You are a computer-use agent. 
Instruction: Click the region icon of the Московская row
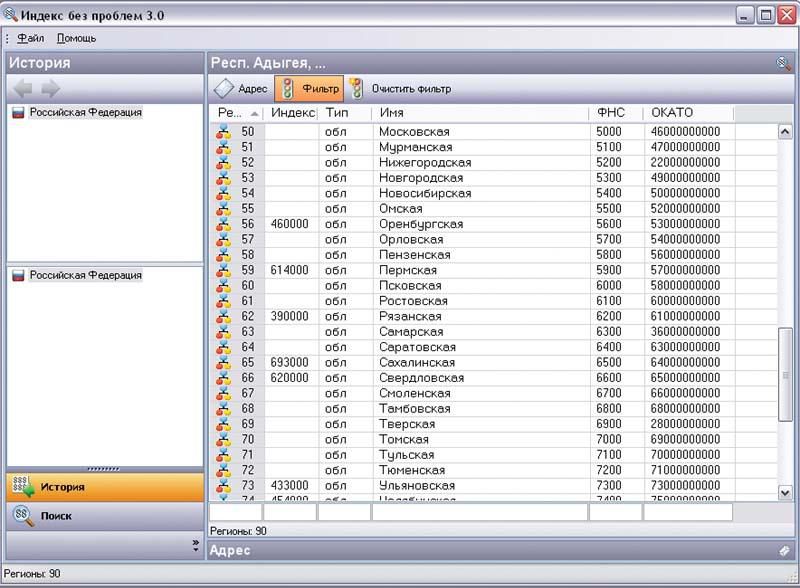point(223,132)
